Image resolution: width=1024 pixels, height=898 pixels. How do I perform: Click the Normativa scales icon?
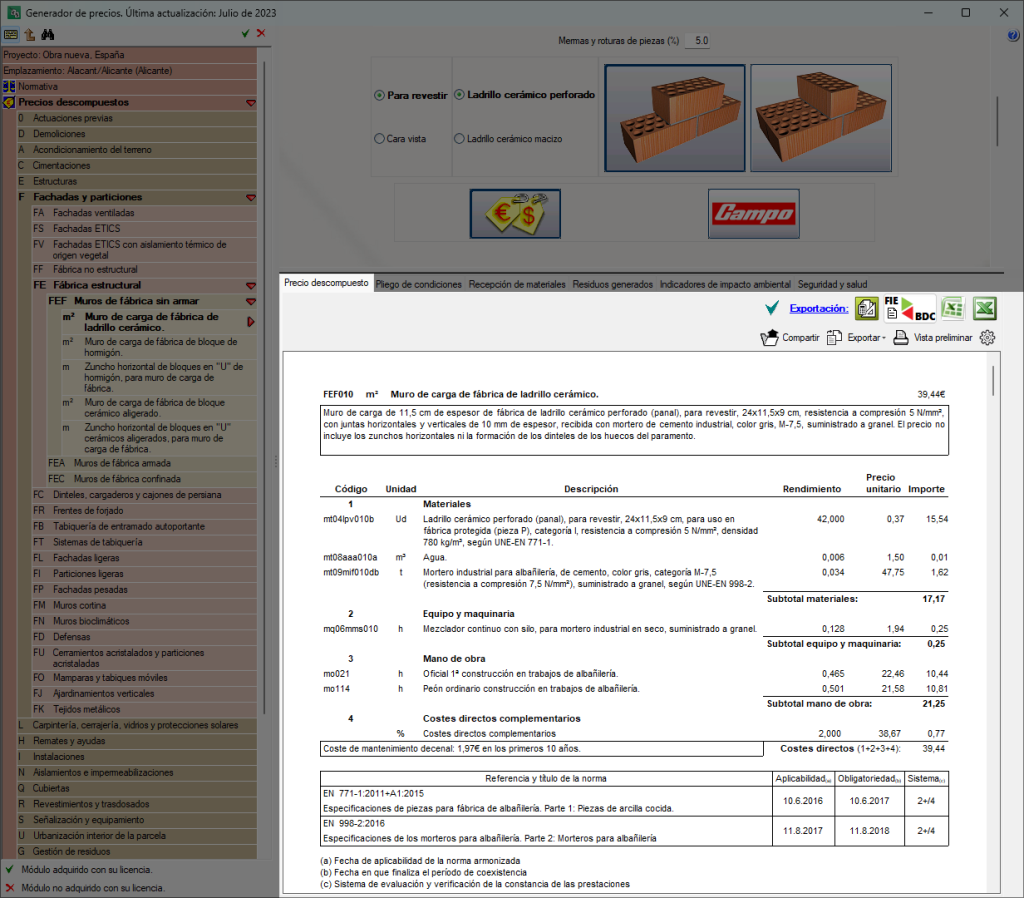[x=9, y=86]
